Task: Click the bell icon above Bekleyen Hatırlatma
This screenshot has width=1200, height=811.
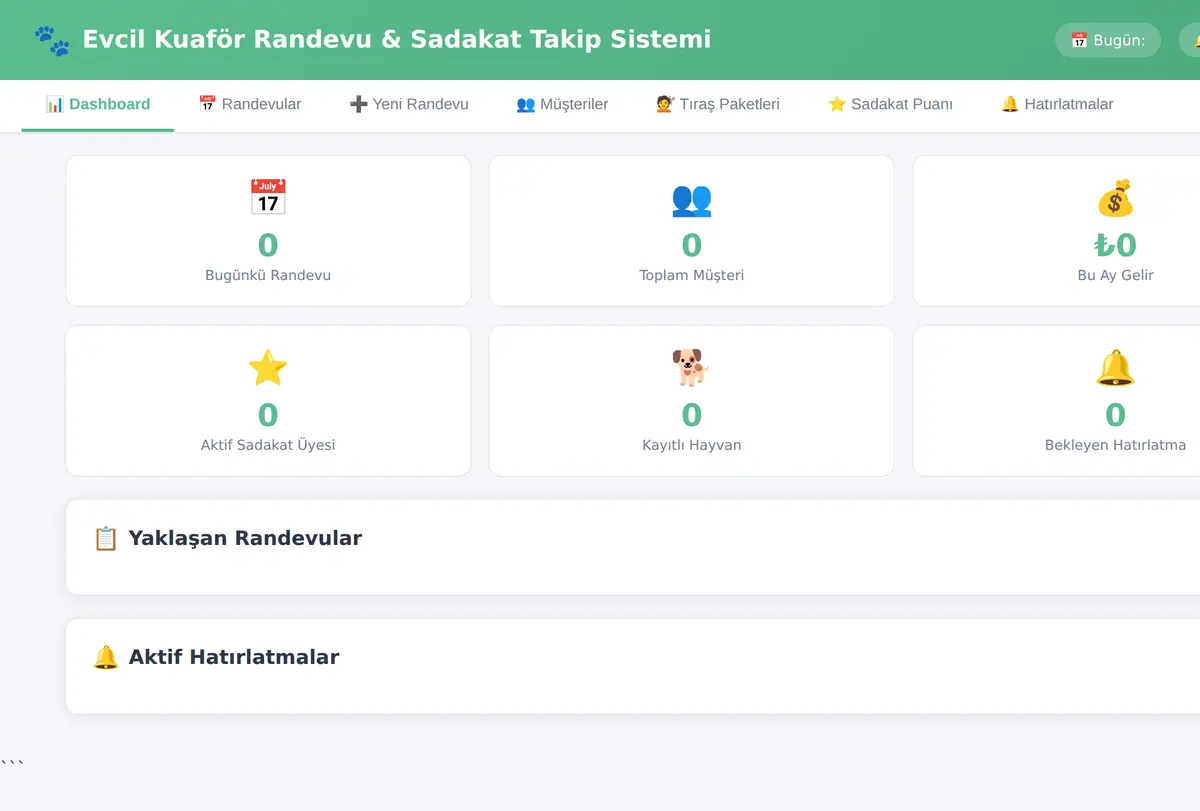Action: (x=1115, y=368)
